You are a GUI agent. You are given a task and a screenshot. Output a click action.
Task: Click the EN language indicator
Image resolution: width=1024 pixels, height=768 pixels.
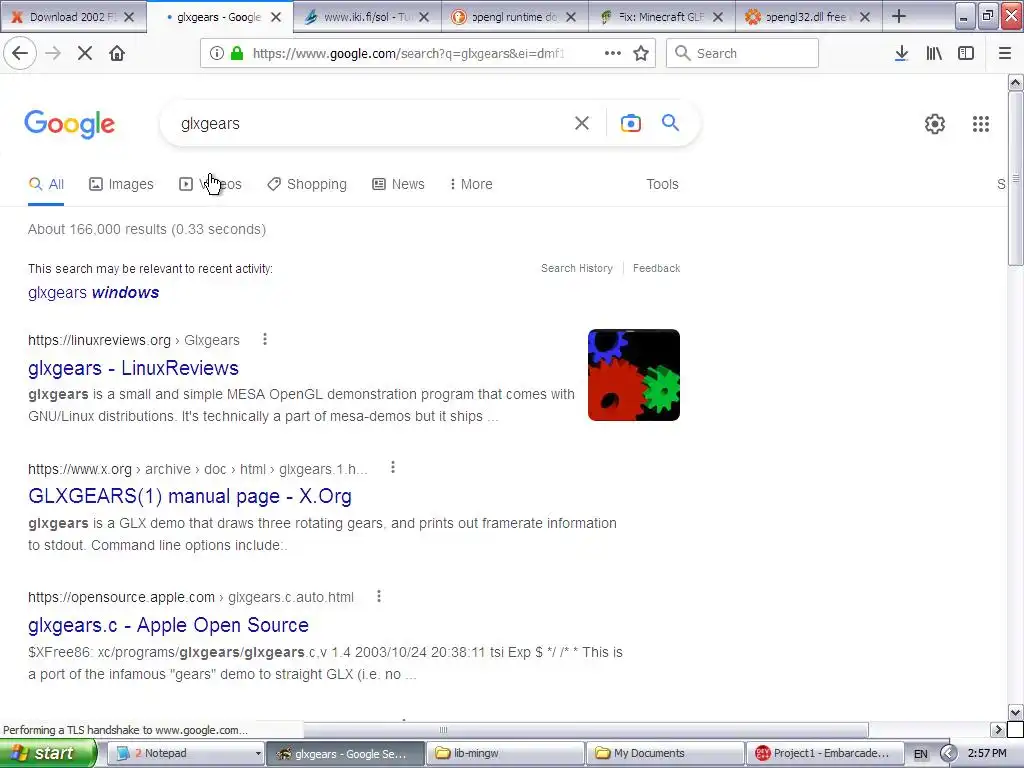pyautogui.click(x=920, y=754)
